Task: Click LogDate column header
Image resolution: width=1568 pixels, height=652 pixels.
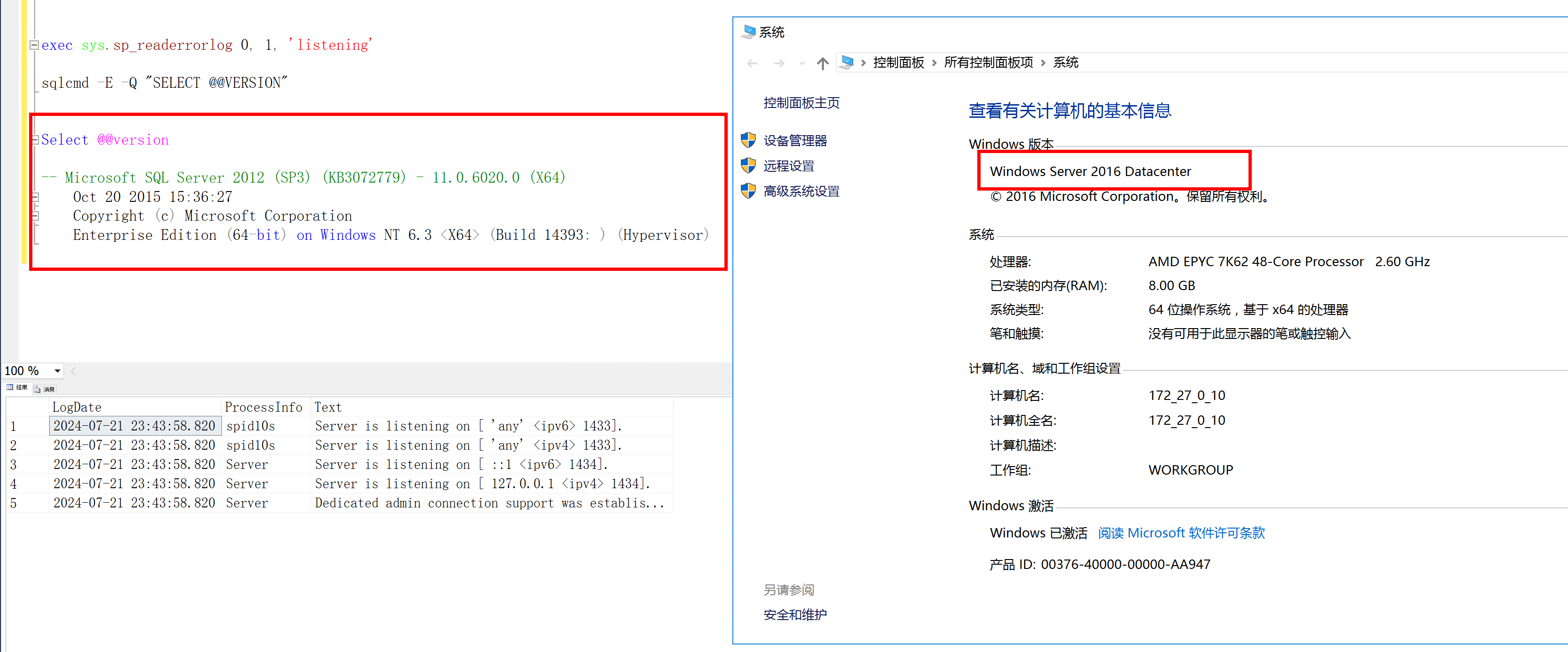Action: tap(135, 407)
